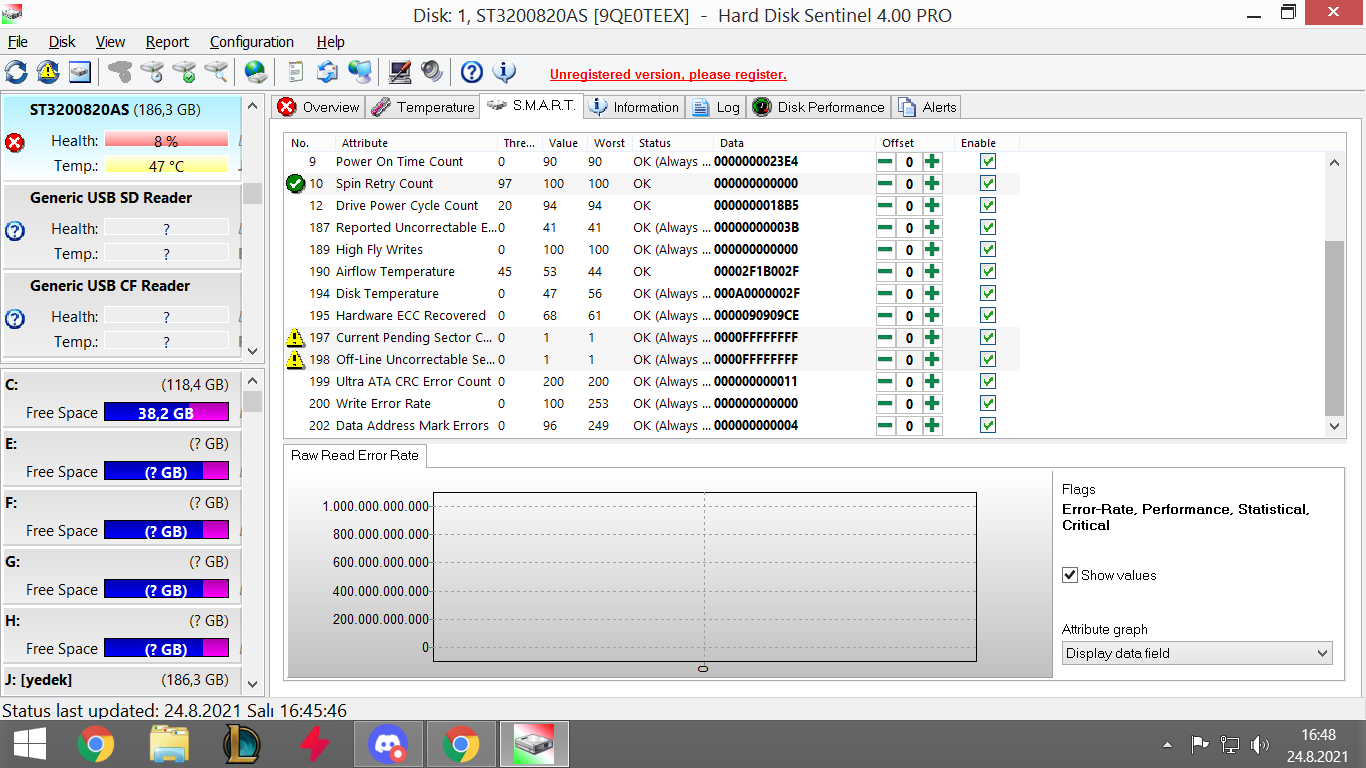This screenshot has height=768, width=1366.
Task: Click the C: drive free space bar
Action: [166, 412]
